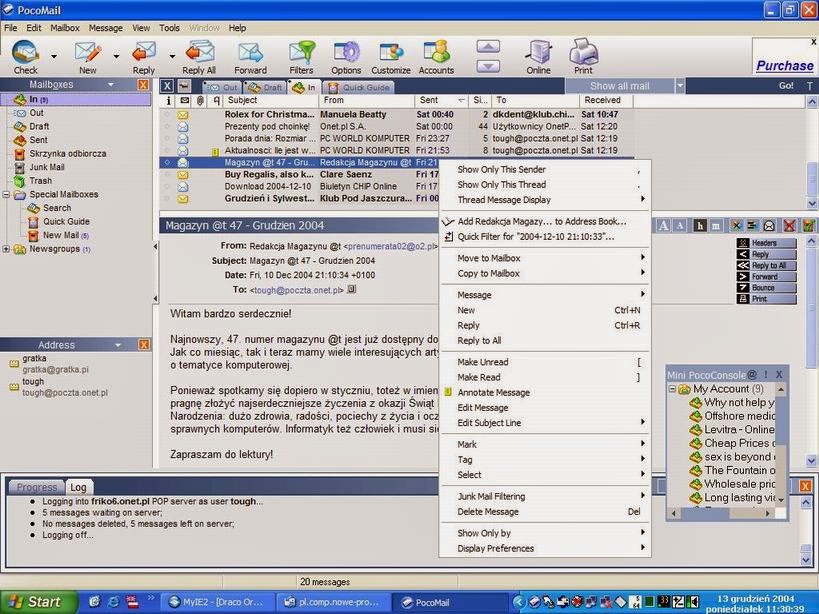Open the File menu

click(x=10, y=28)
